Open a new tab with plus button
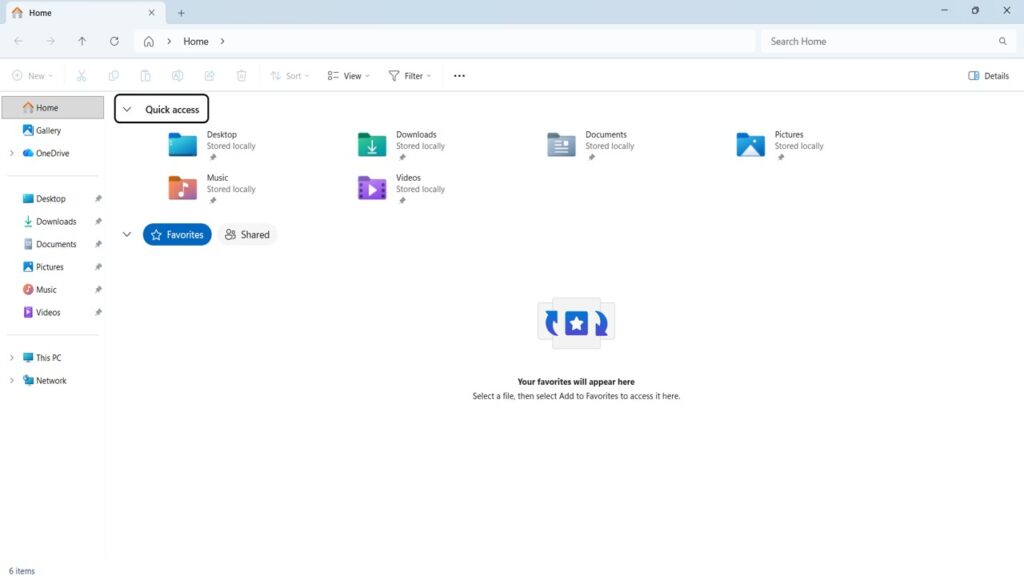 point(181,13)
